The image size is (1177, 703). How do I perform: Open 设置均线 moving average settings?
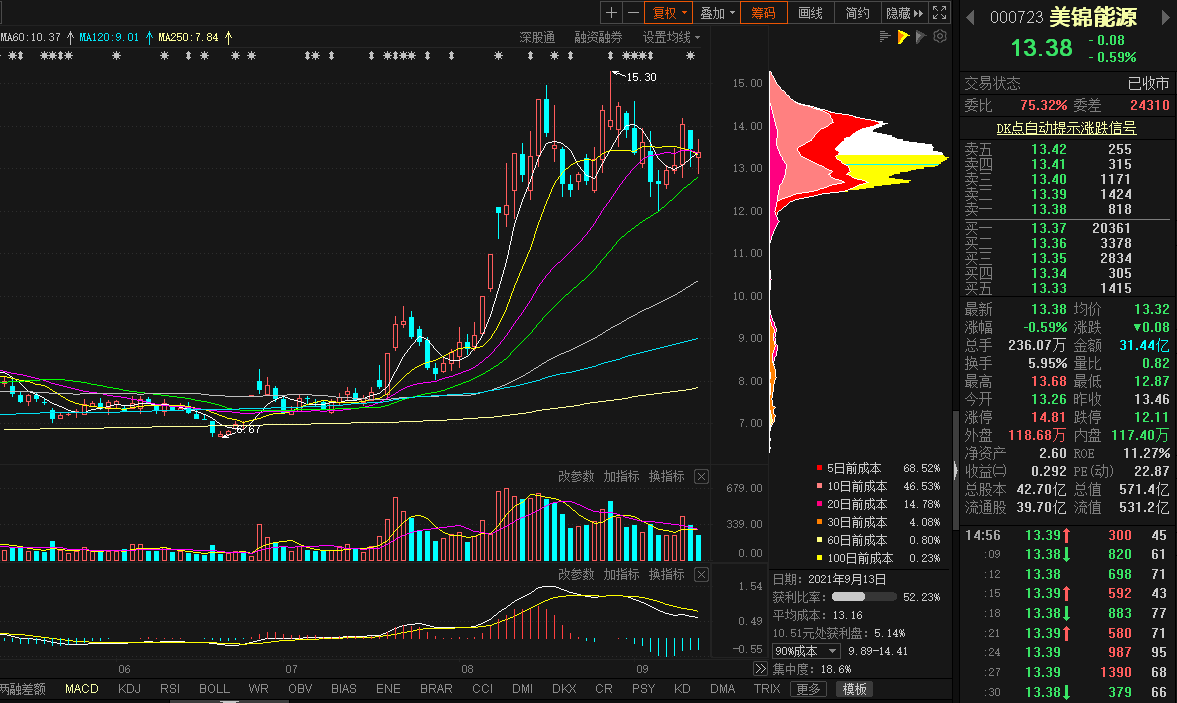tap(671, 37)
